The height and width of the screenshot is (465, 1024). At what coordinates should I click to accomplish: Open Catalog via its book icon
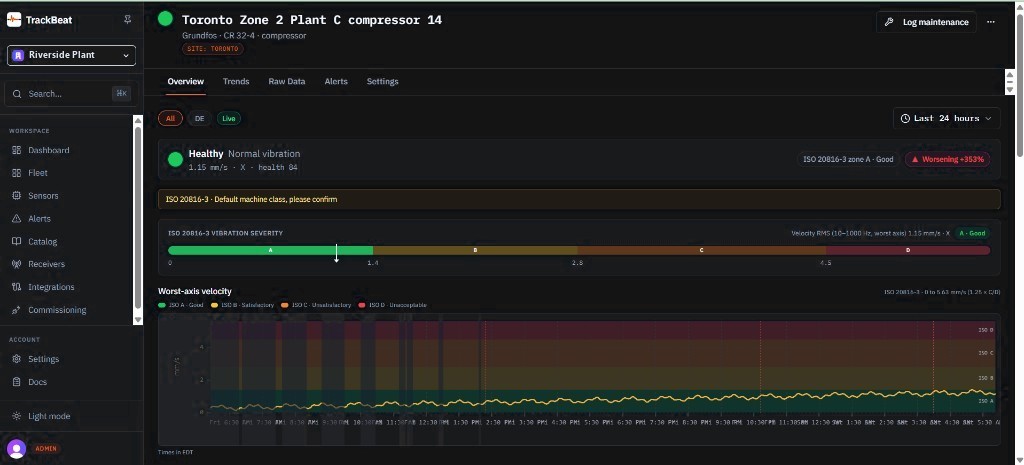[x=16, y=242]
